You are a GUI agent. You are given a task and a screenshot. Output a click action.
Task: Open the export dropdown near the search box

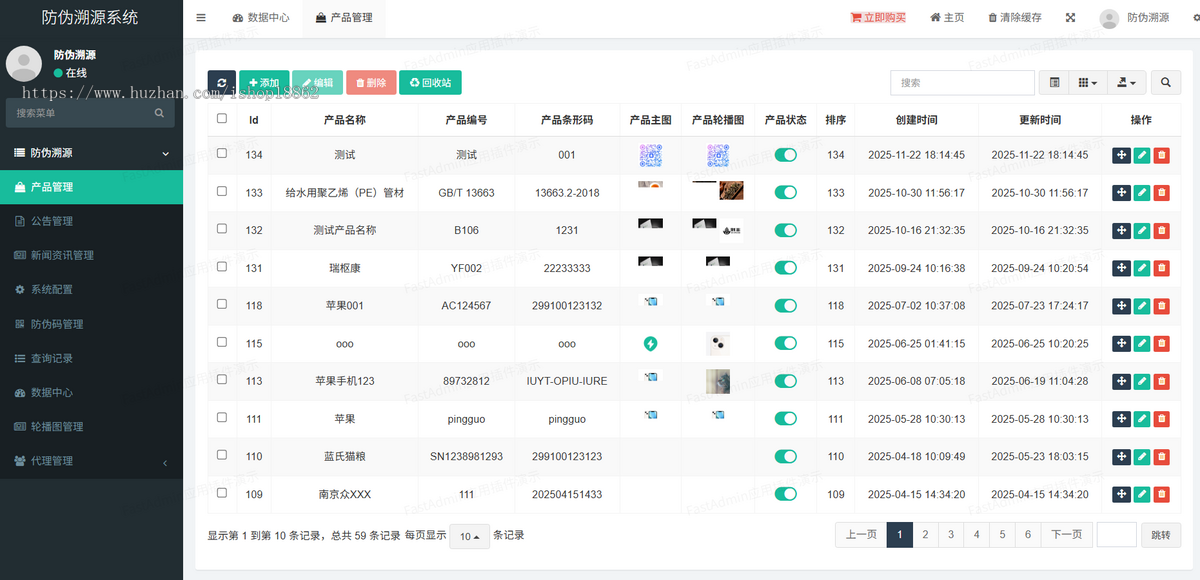[x=1126, y=83]
